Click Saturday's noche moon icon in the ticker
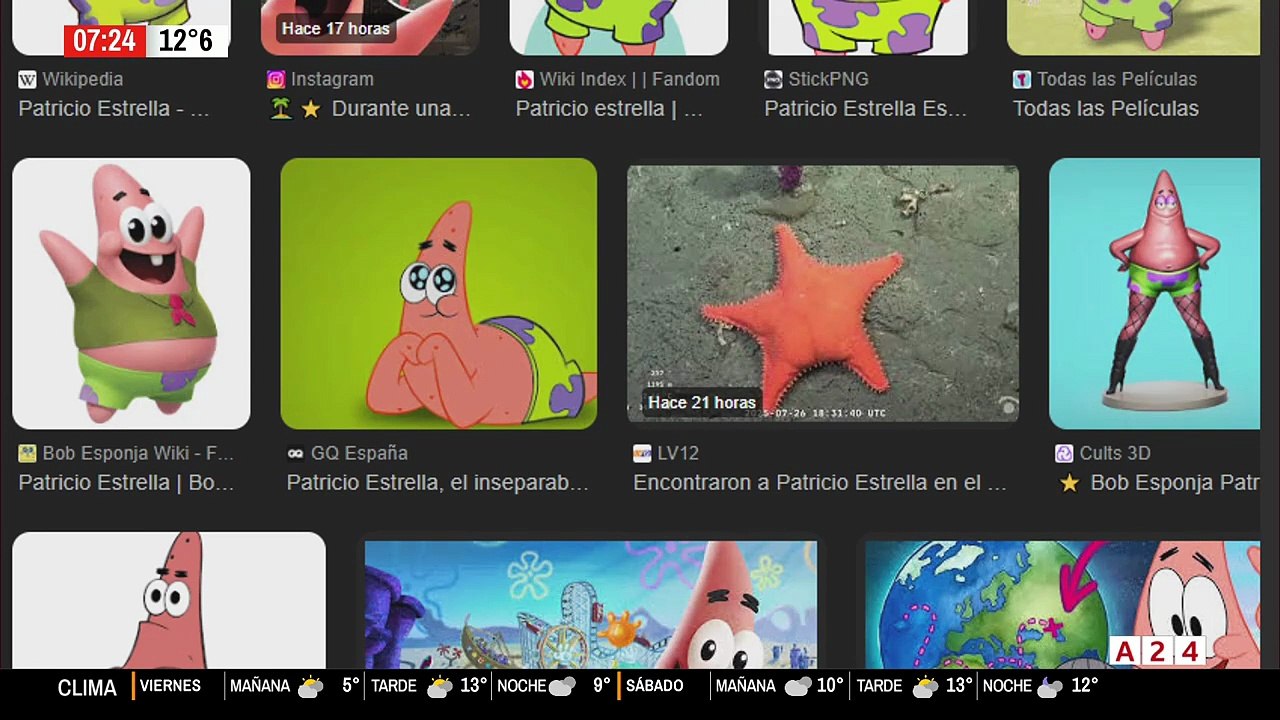Image resolution: width=1280 pixels, height=720 pixels. pyautogui.click(x=1050, y=686)
